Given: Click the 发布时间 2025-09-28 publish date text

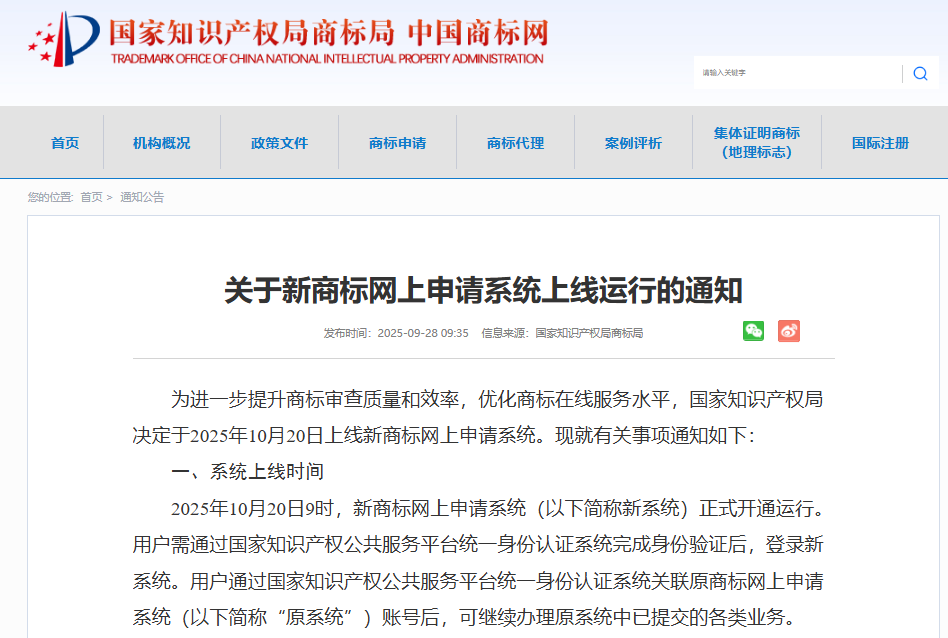Looking at the screenshot, I should 395,333.
